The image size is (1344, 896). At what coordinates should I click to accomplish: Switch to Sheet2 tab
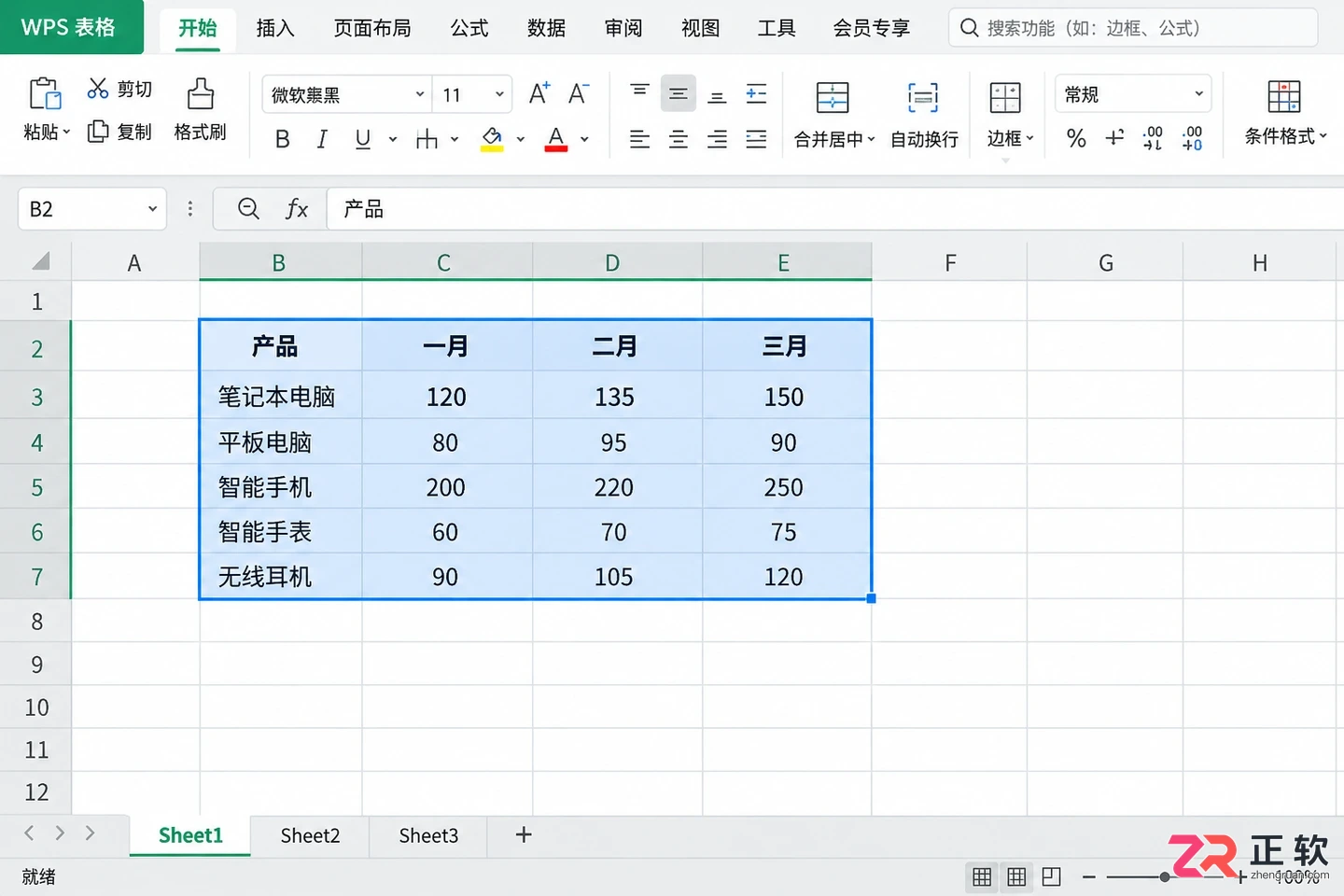(310, 835)
